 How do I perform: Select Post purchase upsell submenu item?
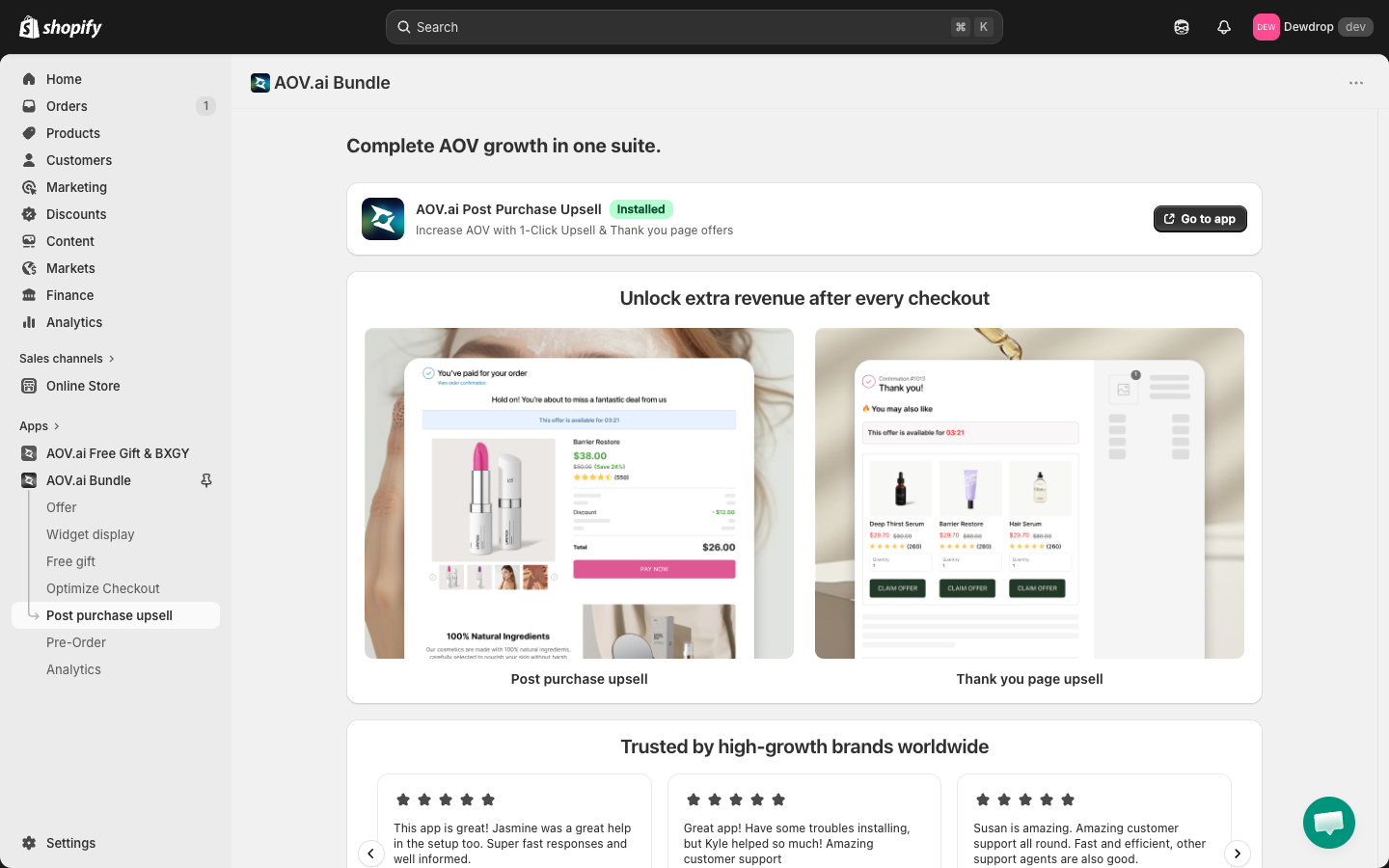click(116, 615)
